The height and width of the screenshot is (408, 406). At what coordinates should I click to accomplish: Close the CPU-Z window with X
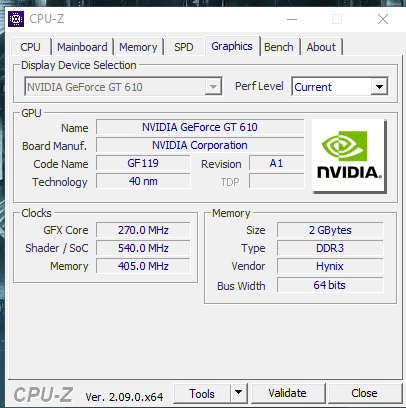(x=383, y=19)
